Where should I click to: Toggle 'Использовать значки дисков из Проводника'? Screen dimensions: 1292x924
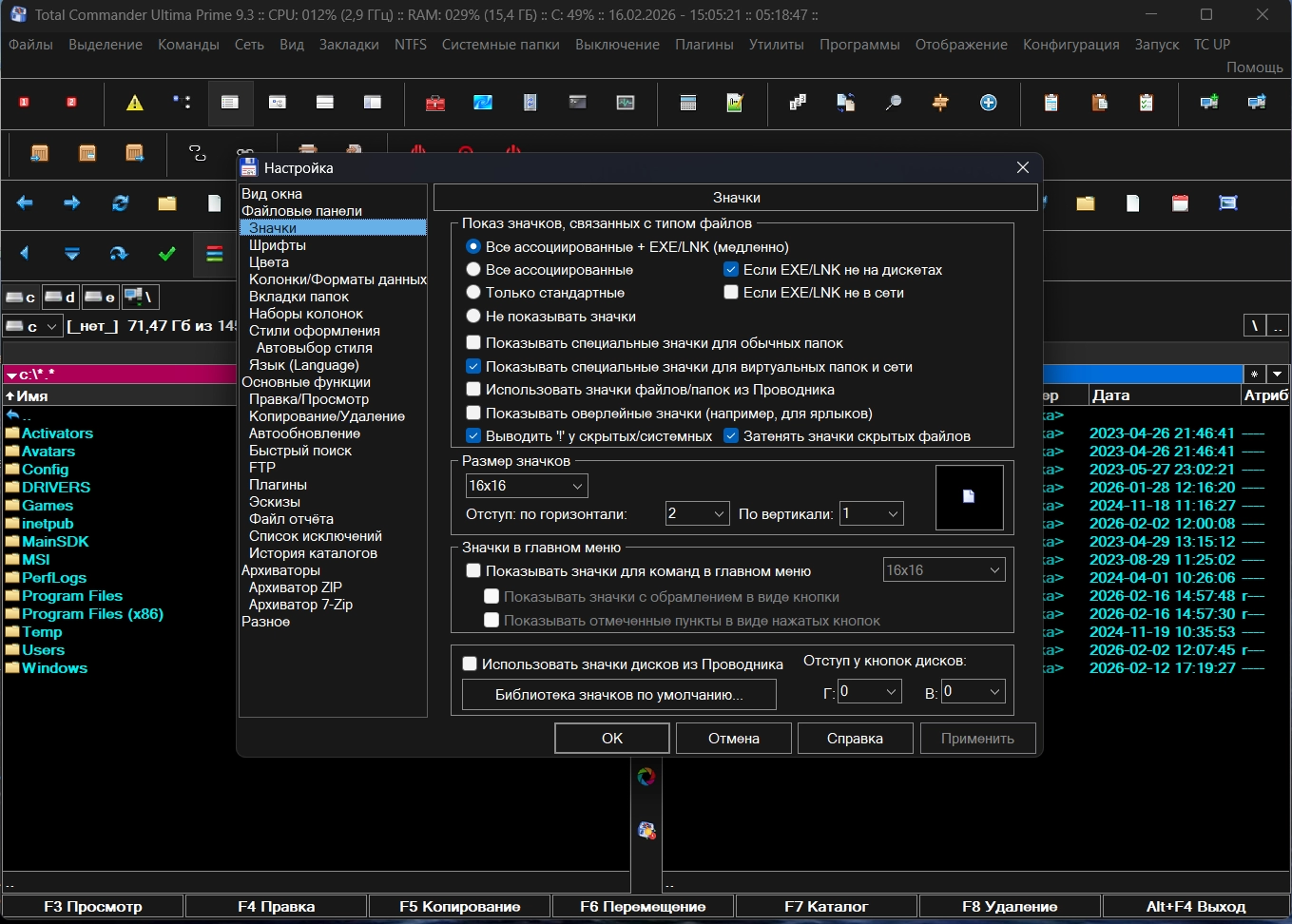(470, 664)
